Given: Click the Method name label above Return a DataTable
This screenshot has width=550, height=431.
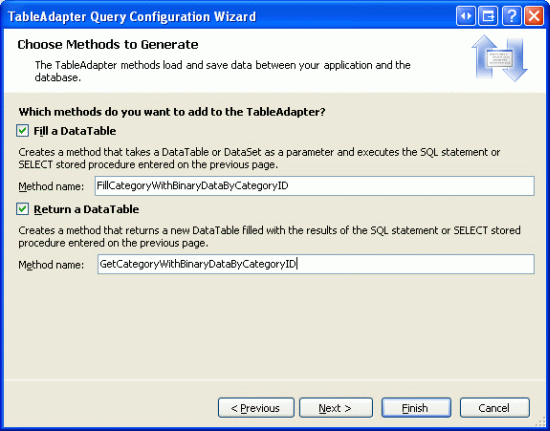Looking at the screenshot, I should (x=51, y=186).
